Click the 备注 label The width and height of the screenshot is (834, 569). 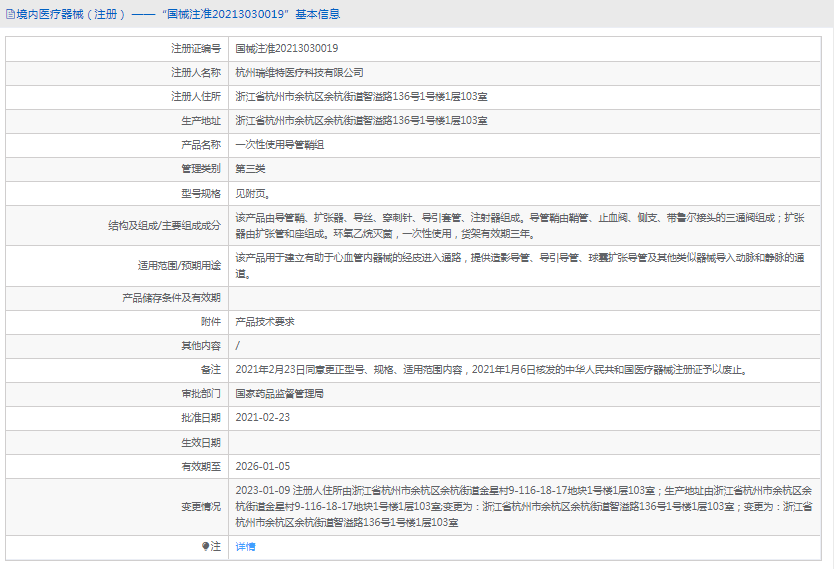211,370
